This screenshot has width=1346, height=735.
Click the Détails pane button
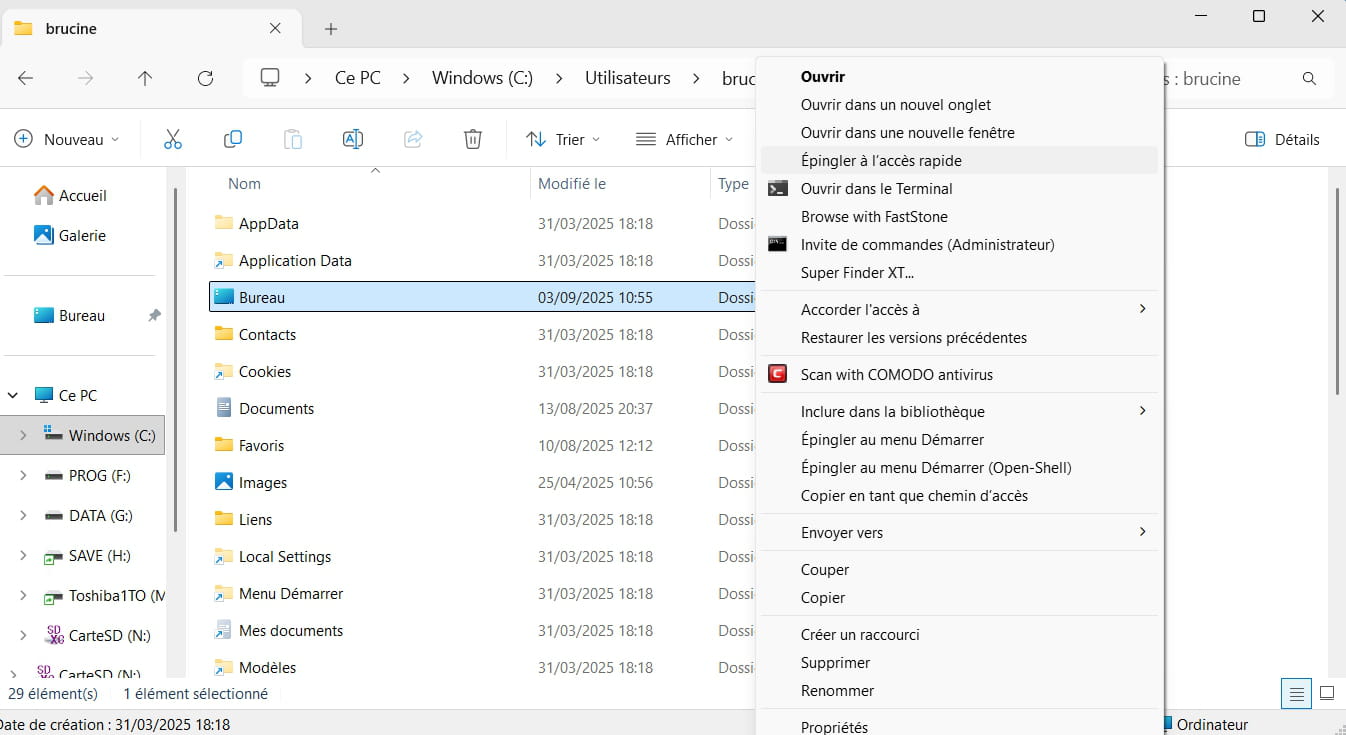[x=1282, y=139]
